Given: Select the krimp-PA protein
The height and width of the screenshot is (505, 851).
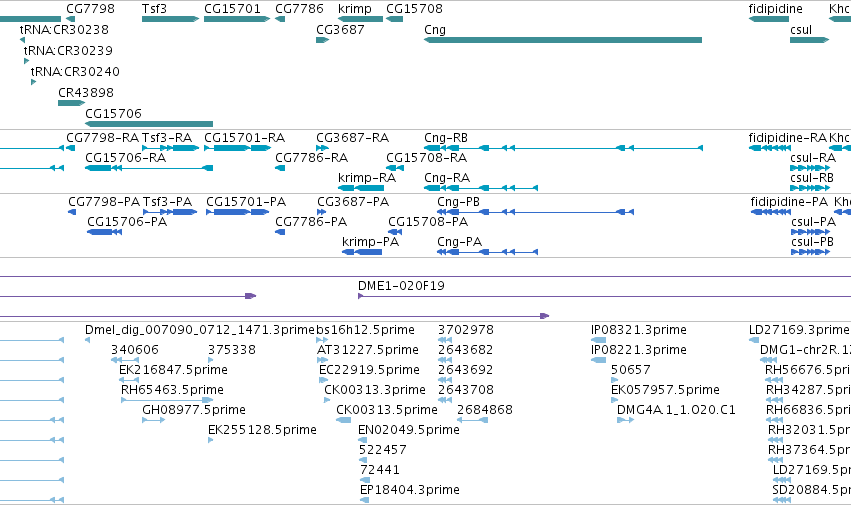Looking at the screenshot, I should 362,252.
